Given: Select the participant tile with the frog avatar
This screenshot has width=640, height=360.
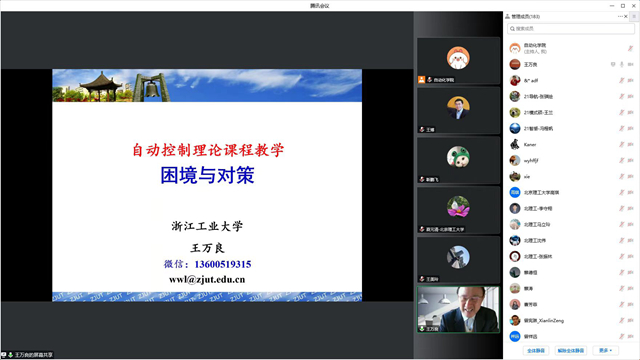Looking at the screenshot, I should click(x=458, y=160).
